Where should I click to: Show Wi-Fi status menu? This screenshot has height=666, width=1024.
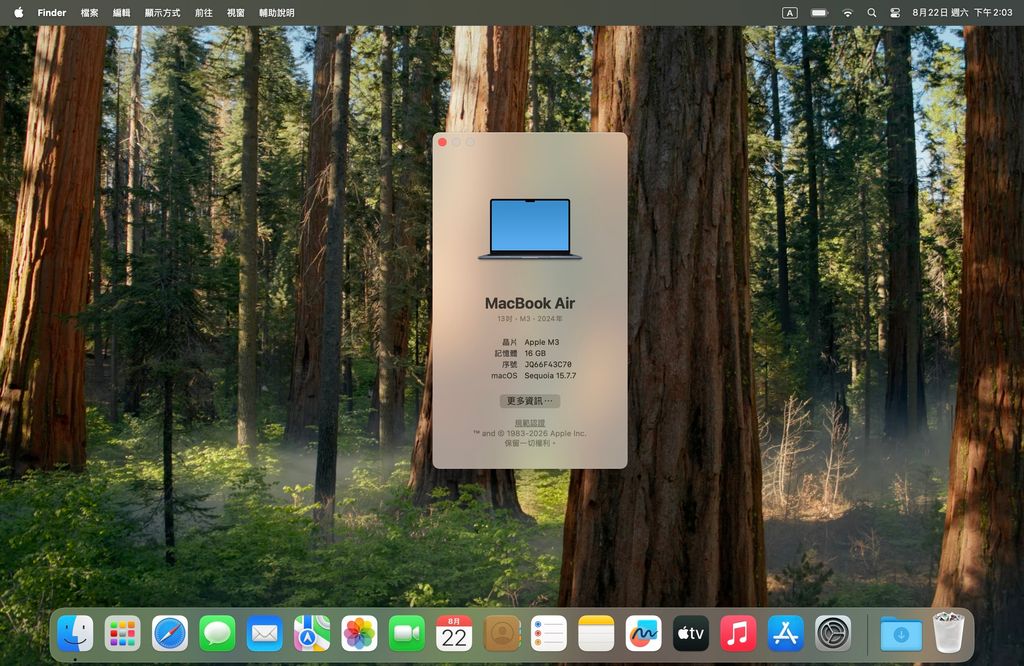848,12
